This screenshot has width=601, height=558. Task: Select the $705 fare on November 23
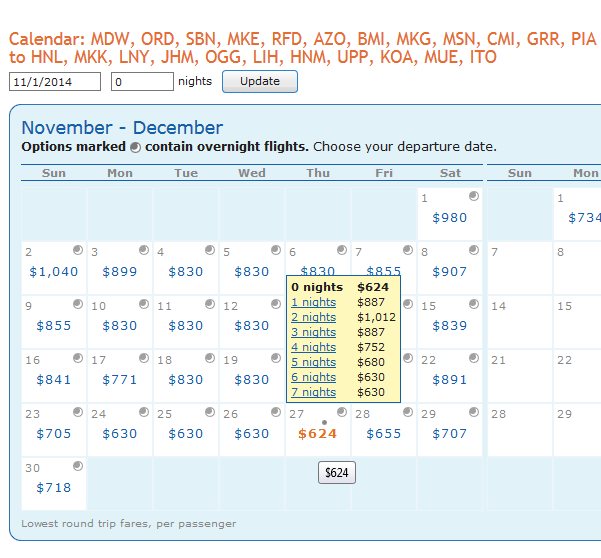54,433
